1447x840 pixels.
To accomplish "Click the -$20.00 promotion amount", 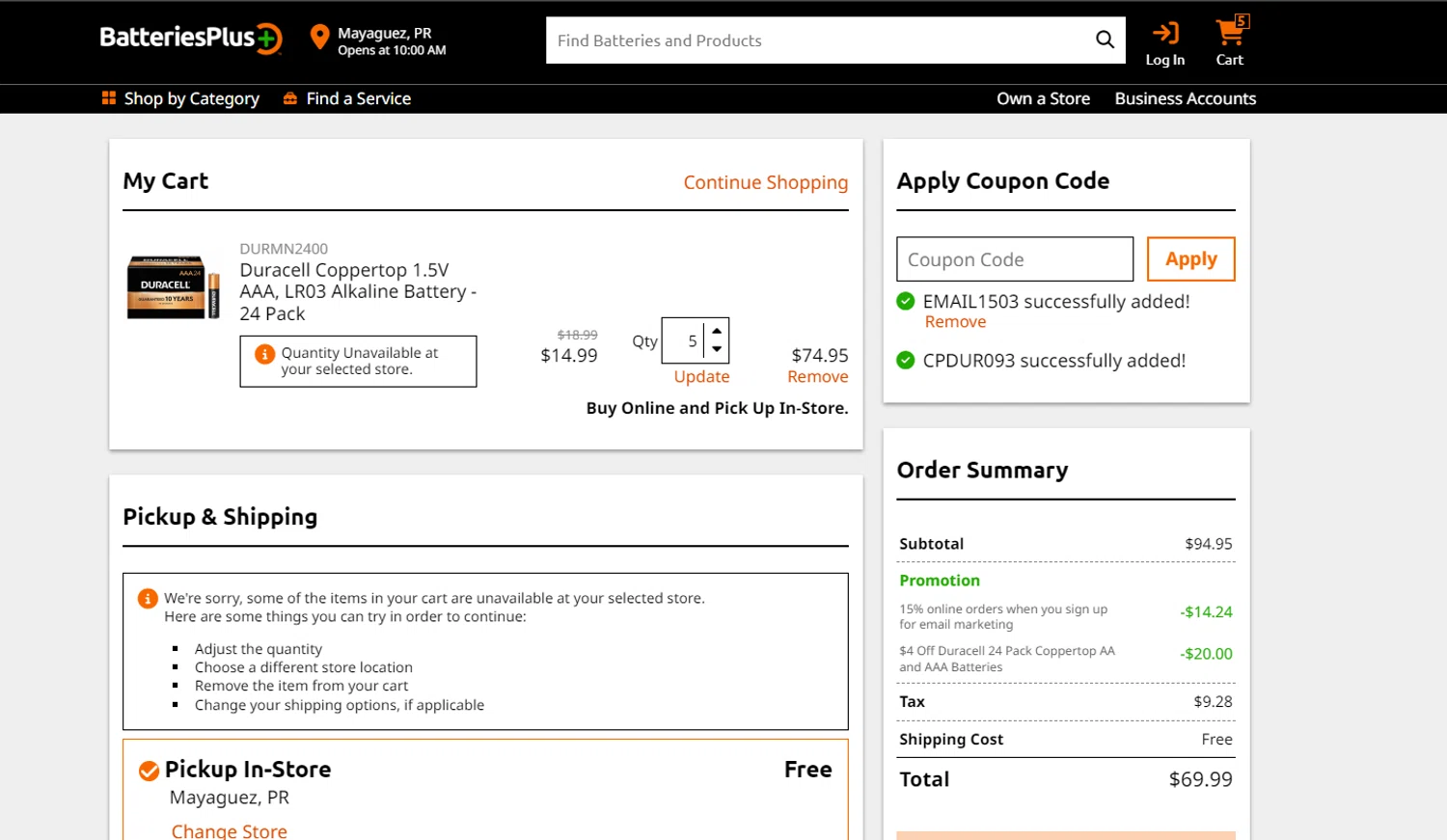I will click(x=1206, y=654).
